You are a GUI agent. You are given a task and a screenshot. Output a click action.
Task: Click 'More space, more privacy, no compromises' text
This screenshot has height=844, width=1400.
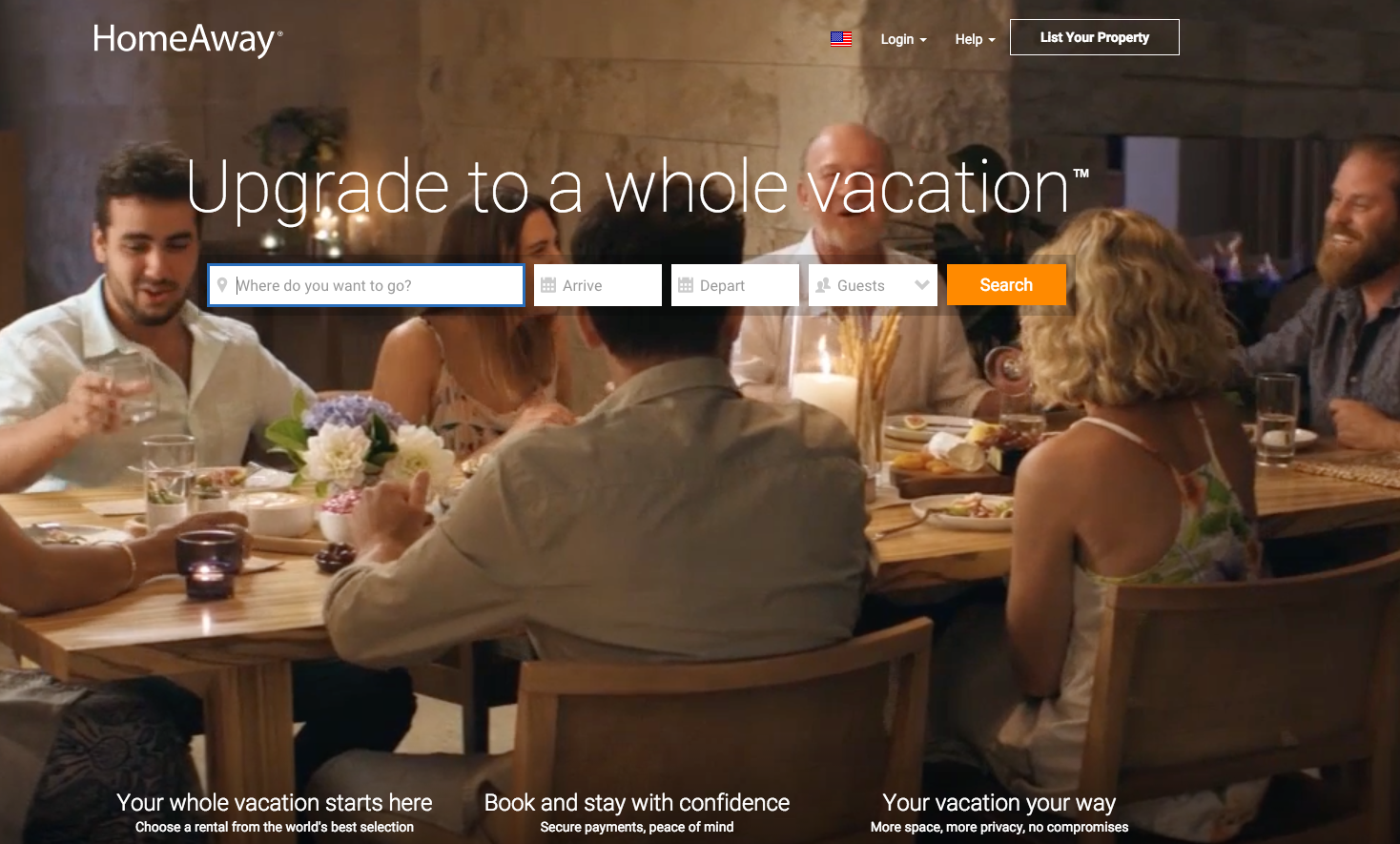pos(999,827)
